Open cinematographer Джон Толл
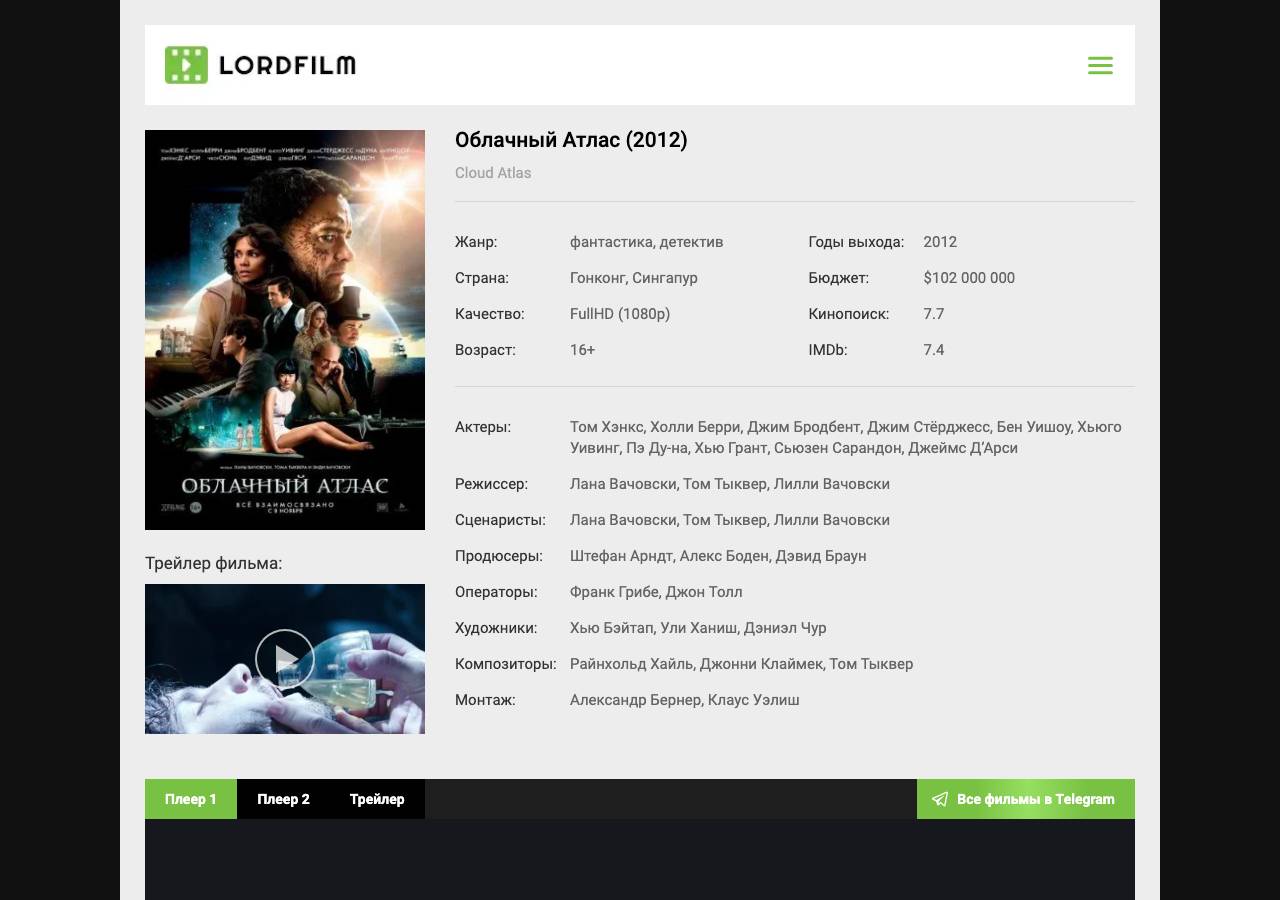1280x900 pixels. pyautogui.click(x=704, y=592)
